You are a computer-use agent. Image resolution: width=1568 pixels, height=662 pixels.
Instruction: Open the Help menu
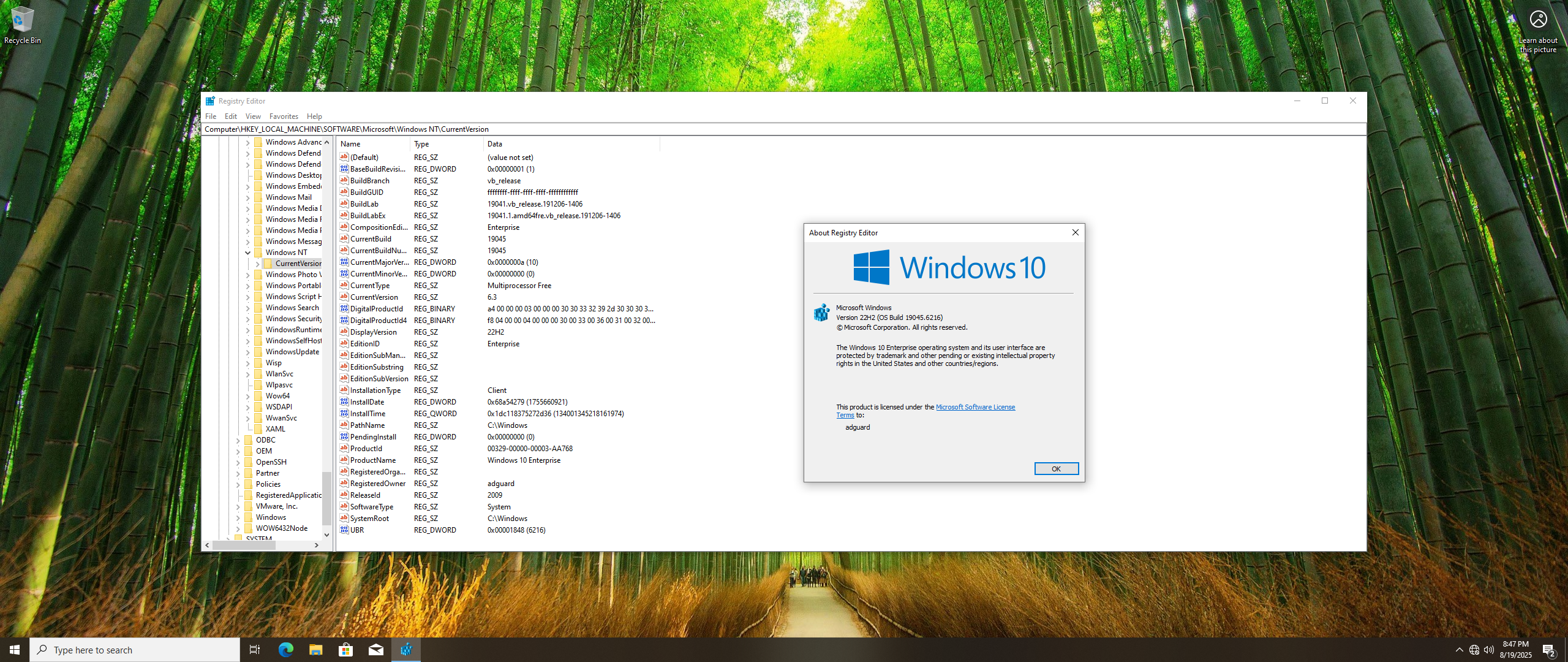[314, 116]
